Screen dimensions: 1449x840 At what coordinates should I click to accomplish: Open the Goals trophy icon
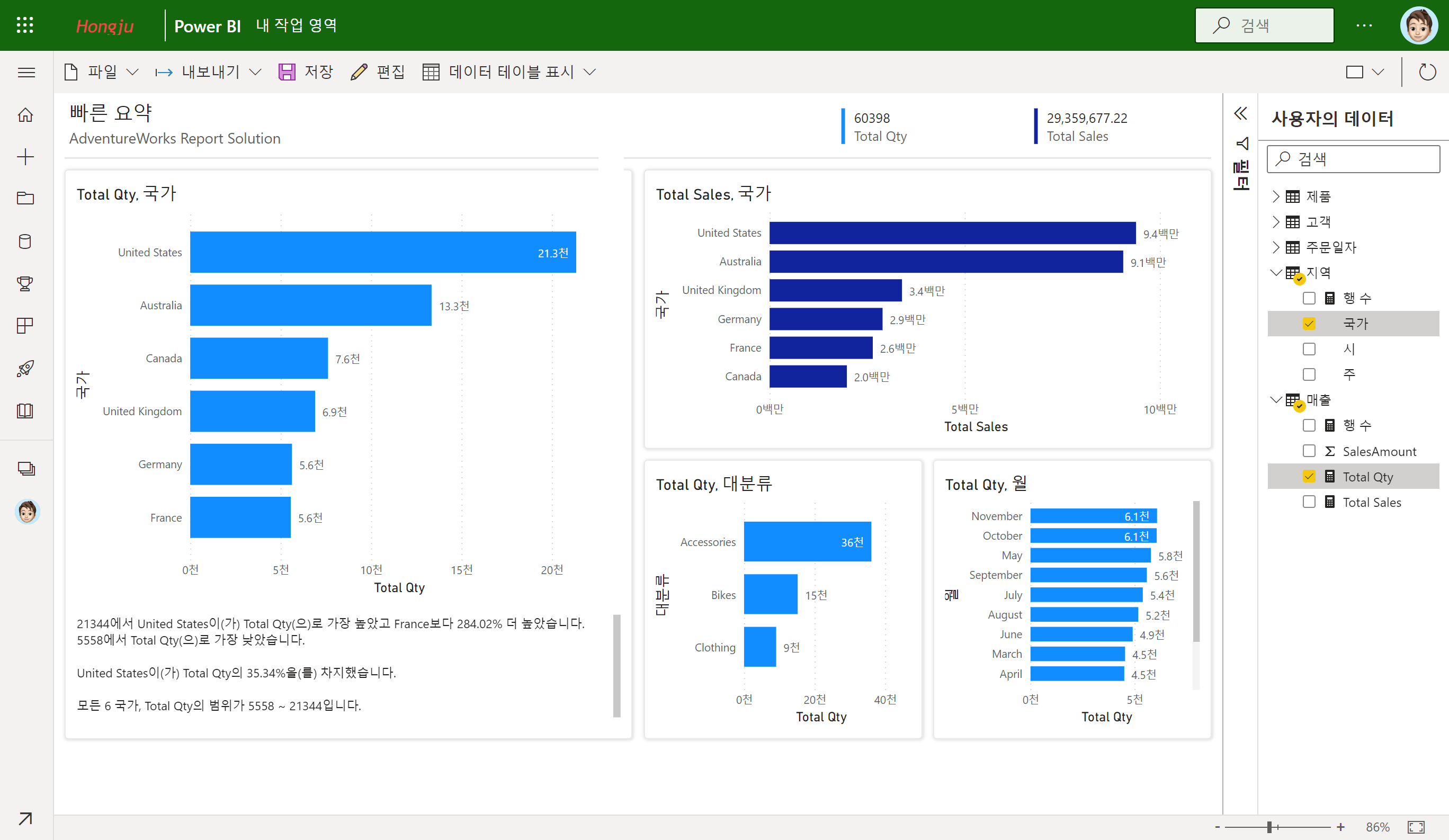pyautogui.click(x=25, y=283)
